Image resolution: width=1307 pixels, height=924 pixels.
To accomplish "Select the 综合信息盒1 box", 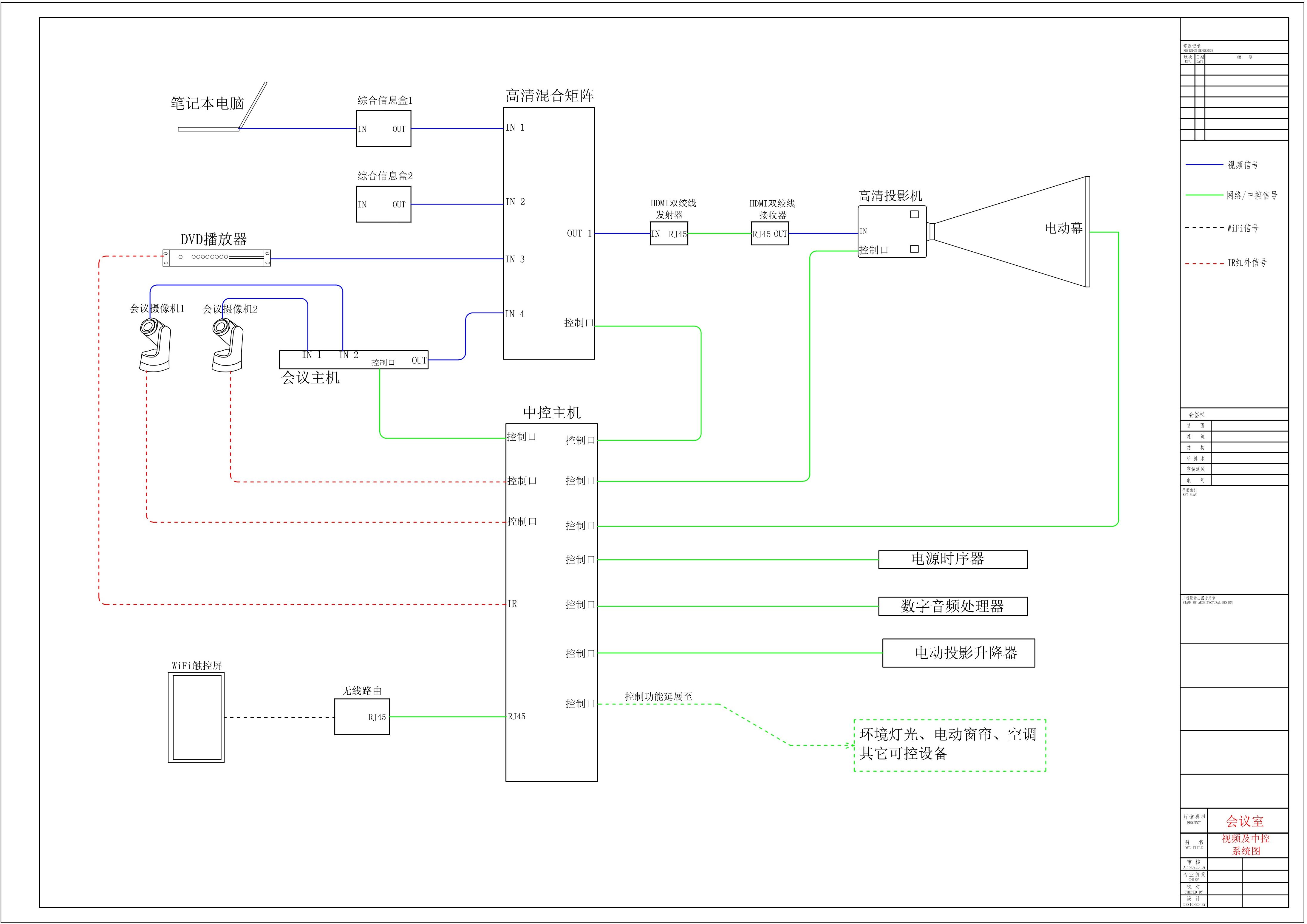I will (384, 129).
